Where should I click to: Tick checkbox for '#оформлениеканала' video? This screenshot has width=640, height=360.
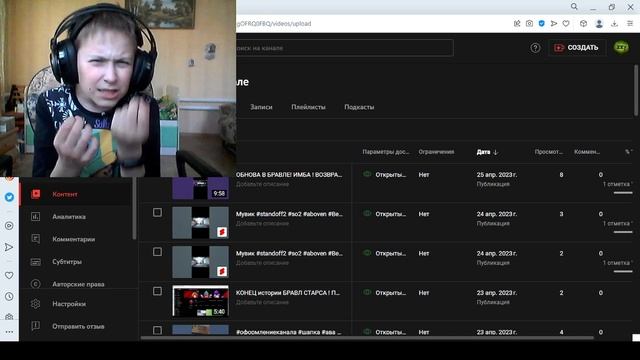point(157,330)
